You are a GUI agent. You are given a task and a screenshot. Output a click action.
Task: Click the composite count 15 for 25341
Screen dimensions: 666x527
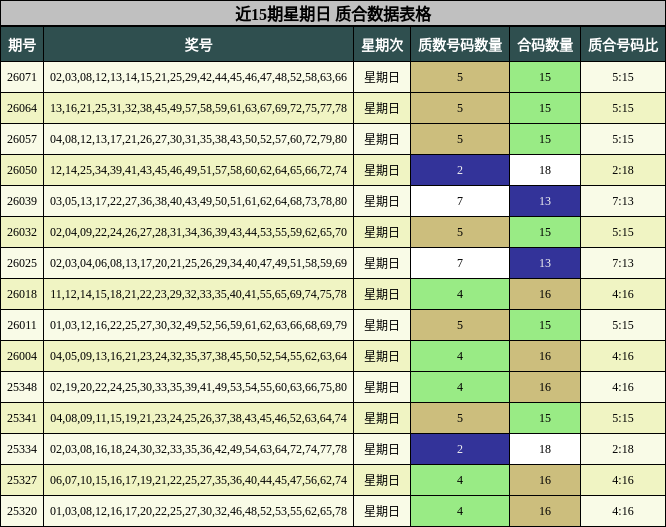point(545,418)
